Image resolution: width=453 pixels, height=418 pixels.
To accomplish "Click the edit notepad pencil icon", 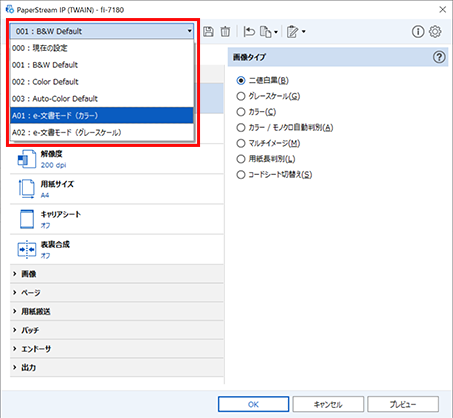I will [x=292, y=32].
